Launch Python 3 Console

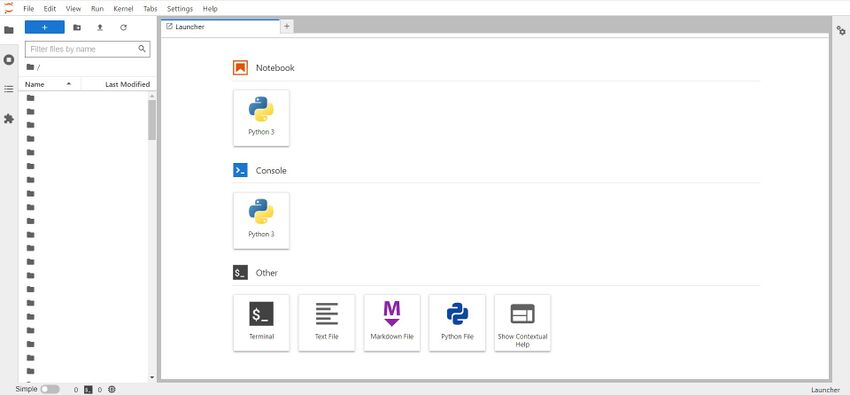point(261,221)
